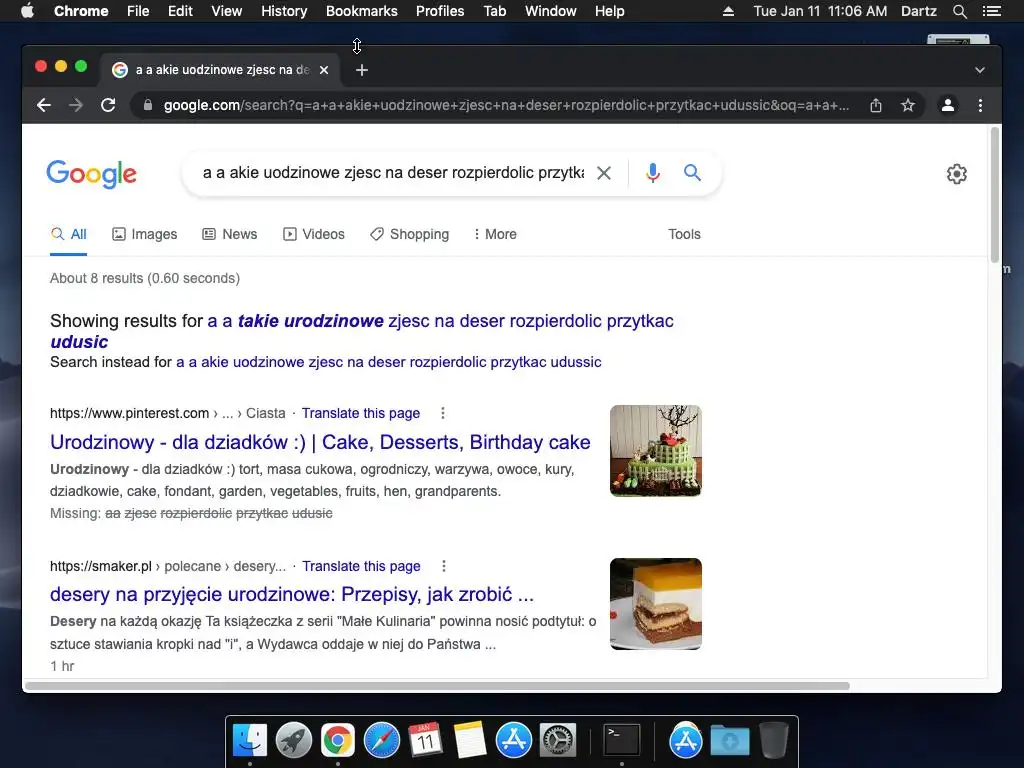Open the History menu
This screenshot has height=768, width=1024.
pos(284,11)
